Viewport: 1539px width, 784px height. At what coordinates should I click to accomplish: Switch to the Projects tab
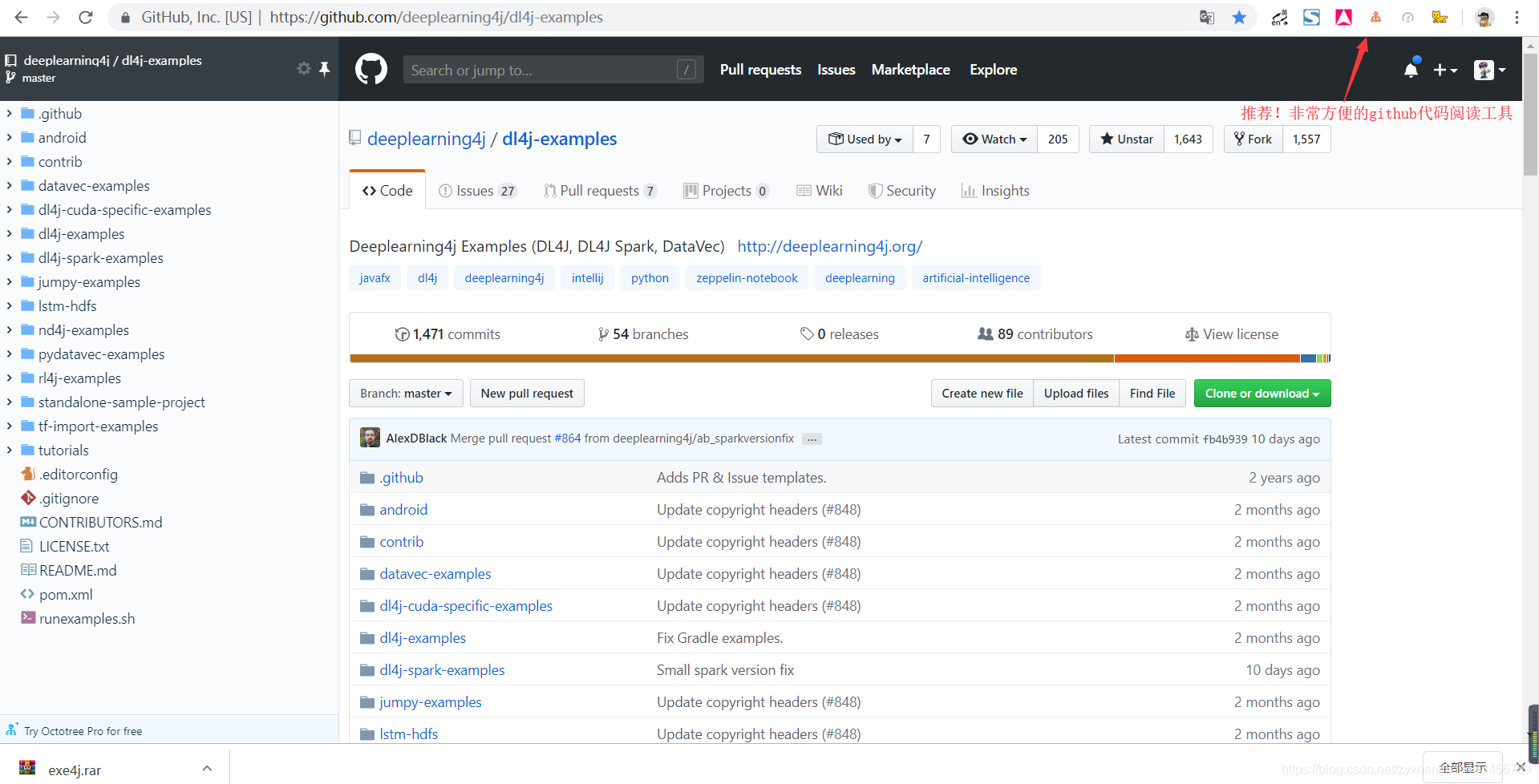pos(726,191)
